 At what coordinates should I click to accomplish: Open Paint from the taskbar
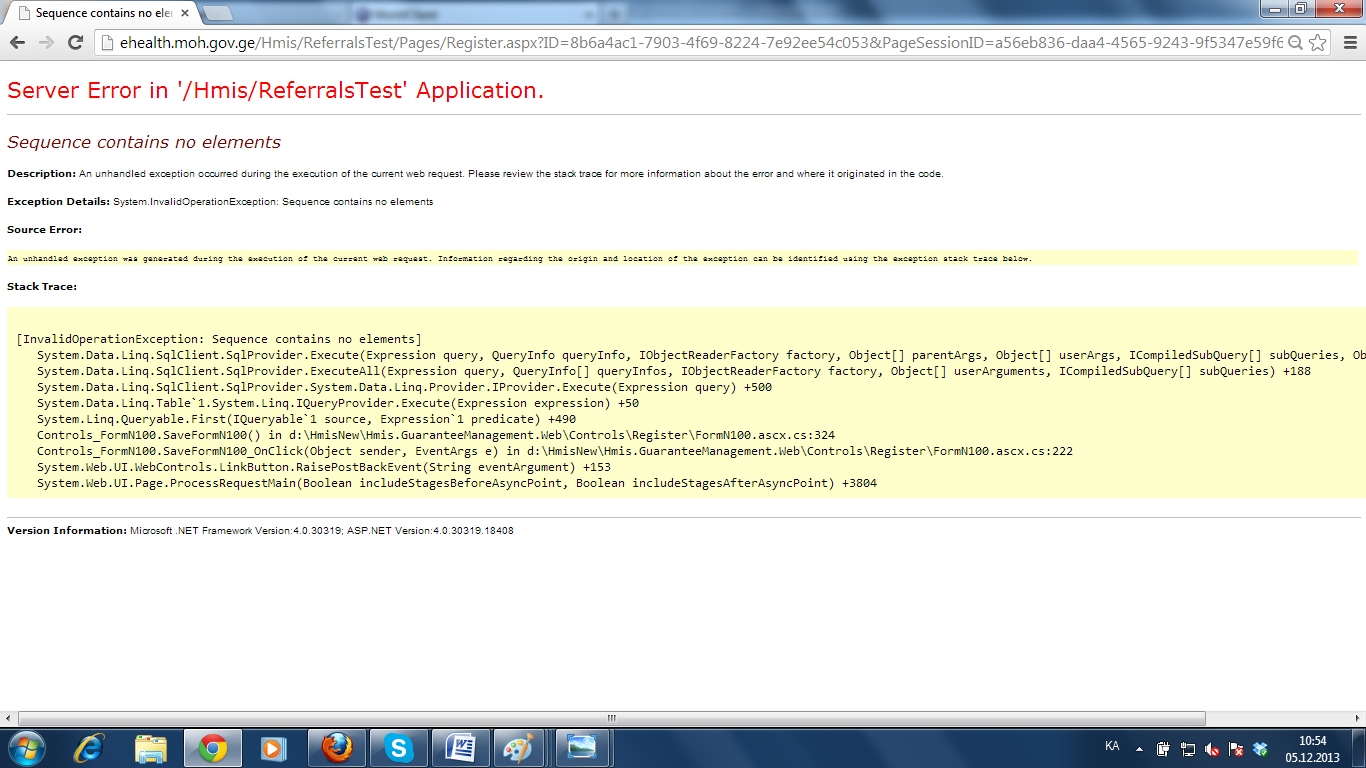[521, 748]
